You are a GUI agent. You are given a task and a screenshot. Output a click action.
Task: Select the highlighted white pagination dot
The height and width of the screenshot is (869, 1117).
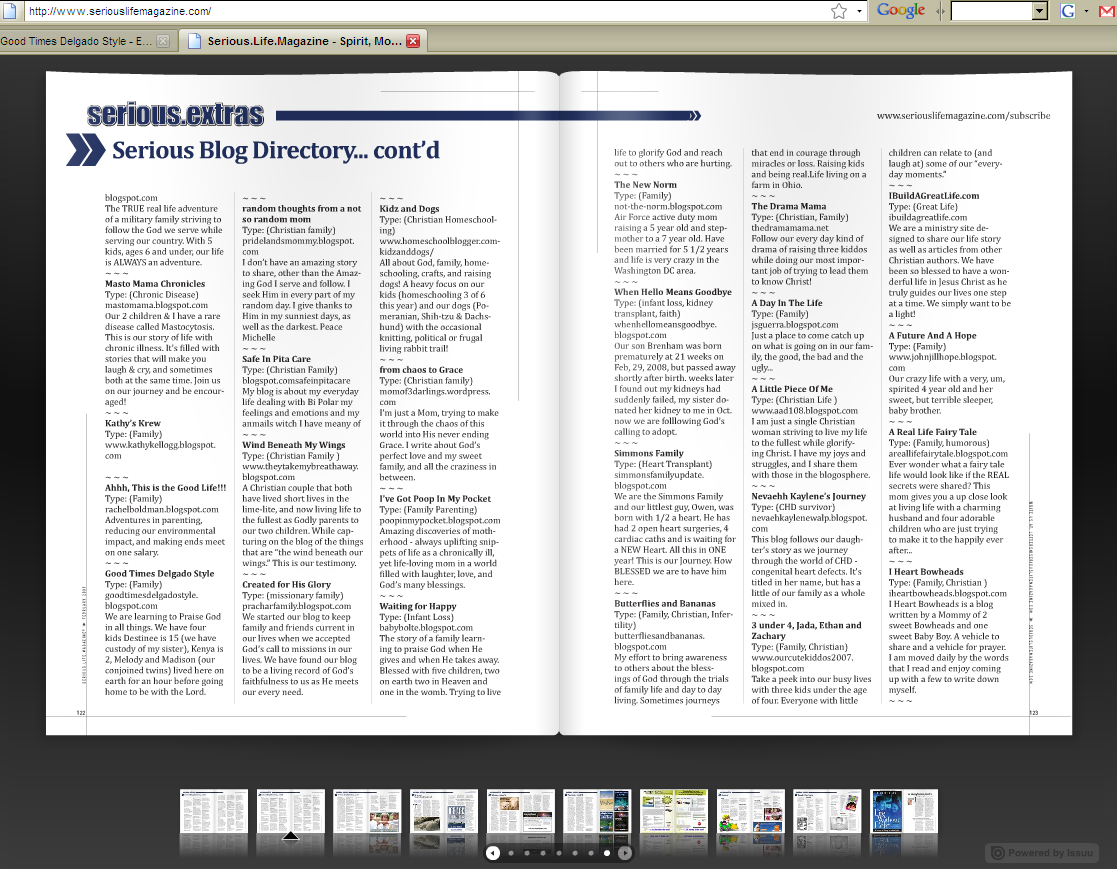tap(607, 853)
